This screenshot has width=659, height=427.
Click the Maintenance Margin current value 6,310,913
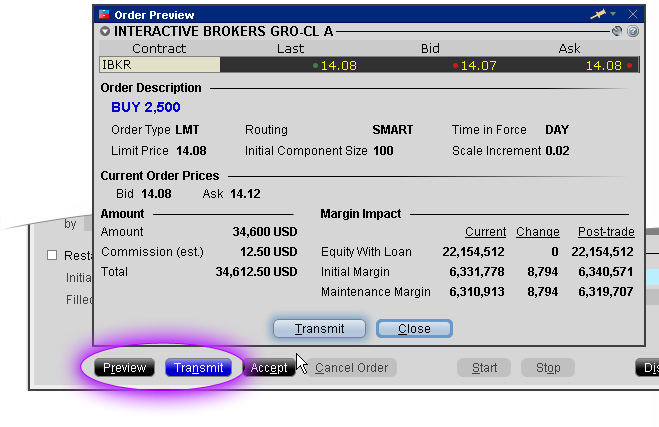pos(477,292)
